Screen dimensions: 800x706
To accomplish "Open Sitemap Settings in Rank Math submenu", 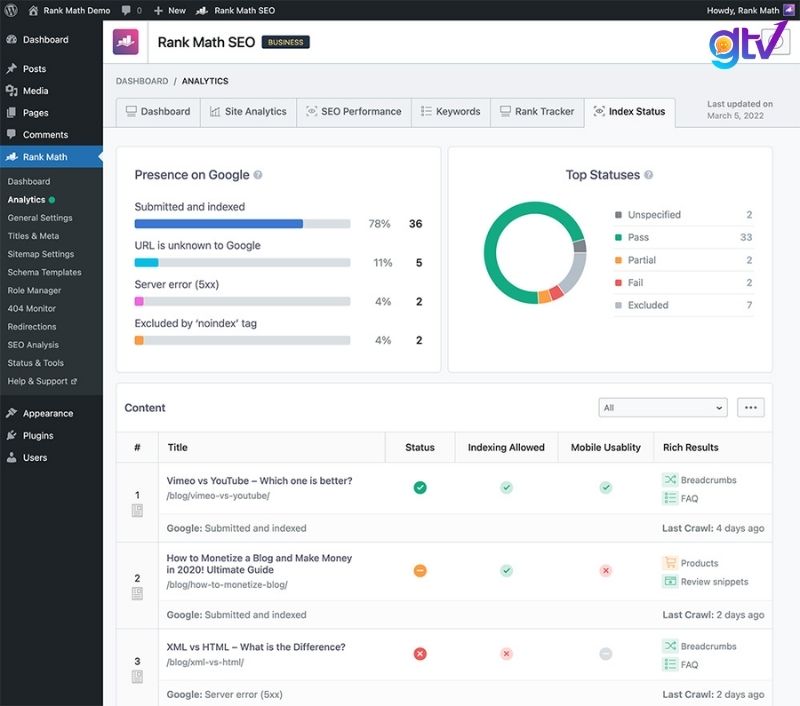I will pos(41,254).
